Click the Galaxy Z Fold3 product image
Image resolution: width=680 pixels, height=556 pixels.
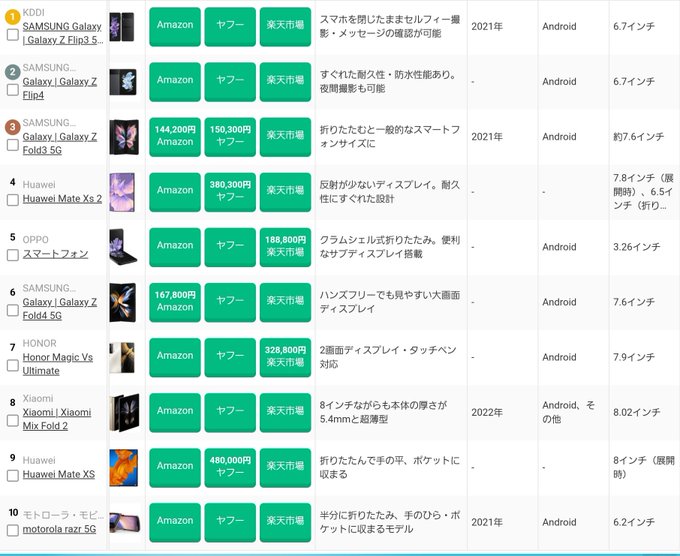(x=124, y=137)
